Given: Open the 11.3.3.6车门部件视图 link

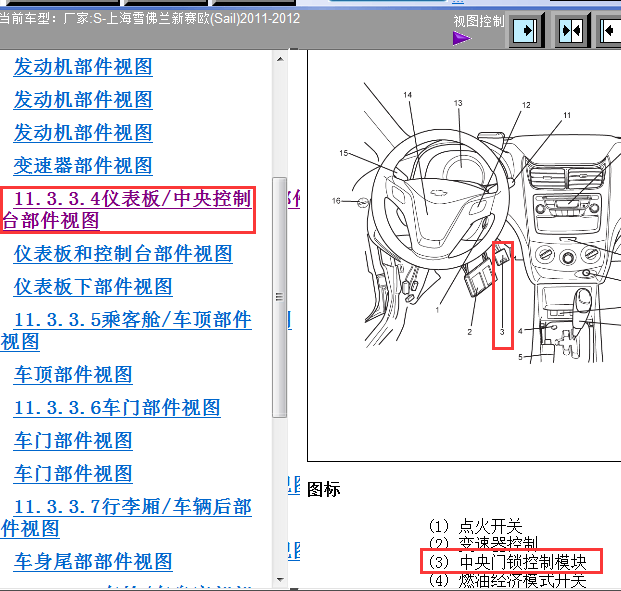Looking at the screenshot, I should tap(117, 408).
